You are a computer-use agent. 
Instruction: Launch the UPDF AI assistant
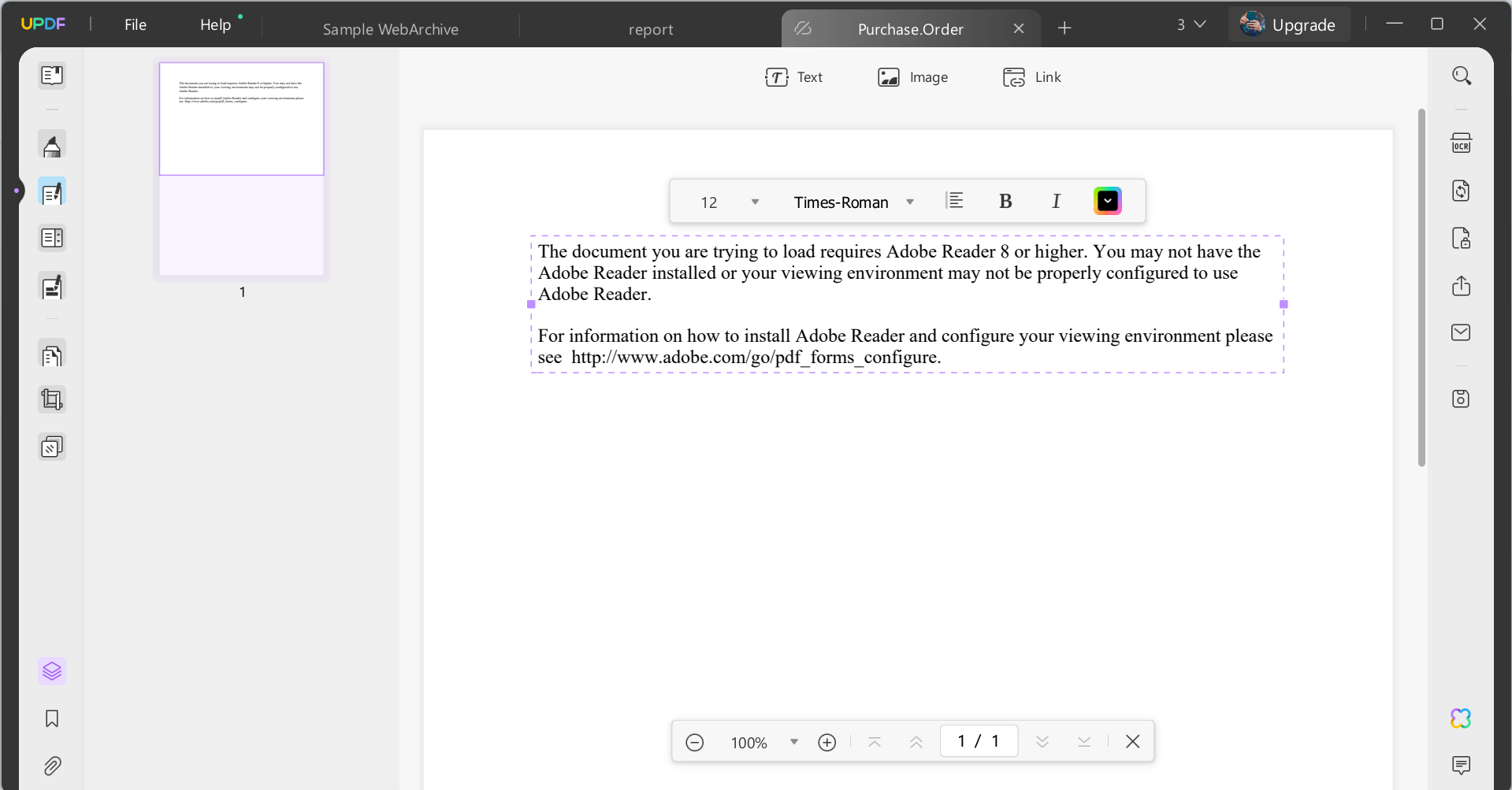(1459, 718)
